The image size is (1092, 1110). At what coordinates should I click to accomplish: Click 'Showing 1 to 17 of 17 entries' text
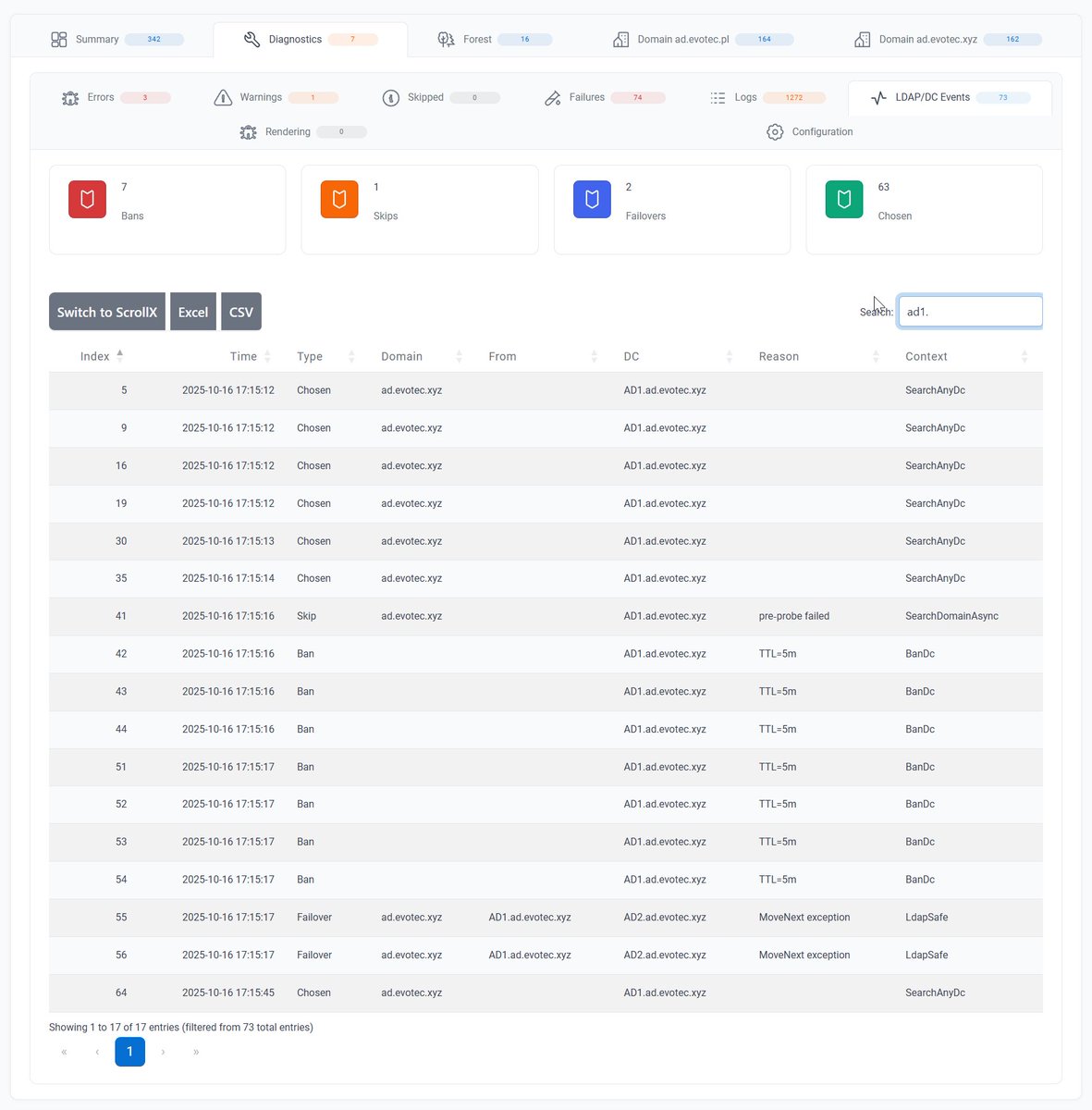(x=115, y=1028)
